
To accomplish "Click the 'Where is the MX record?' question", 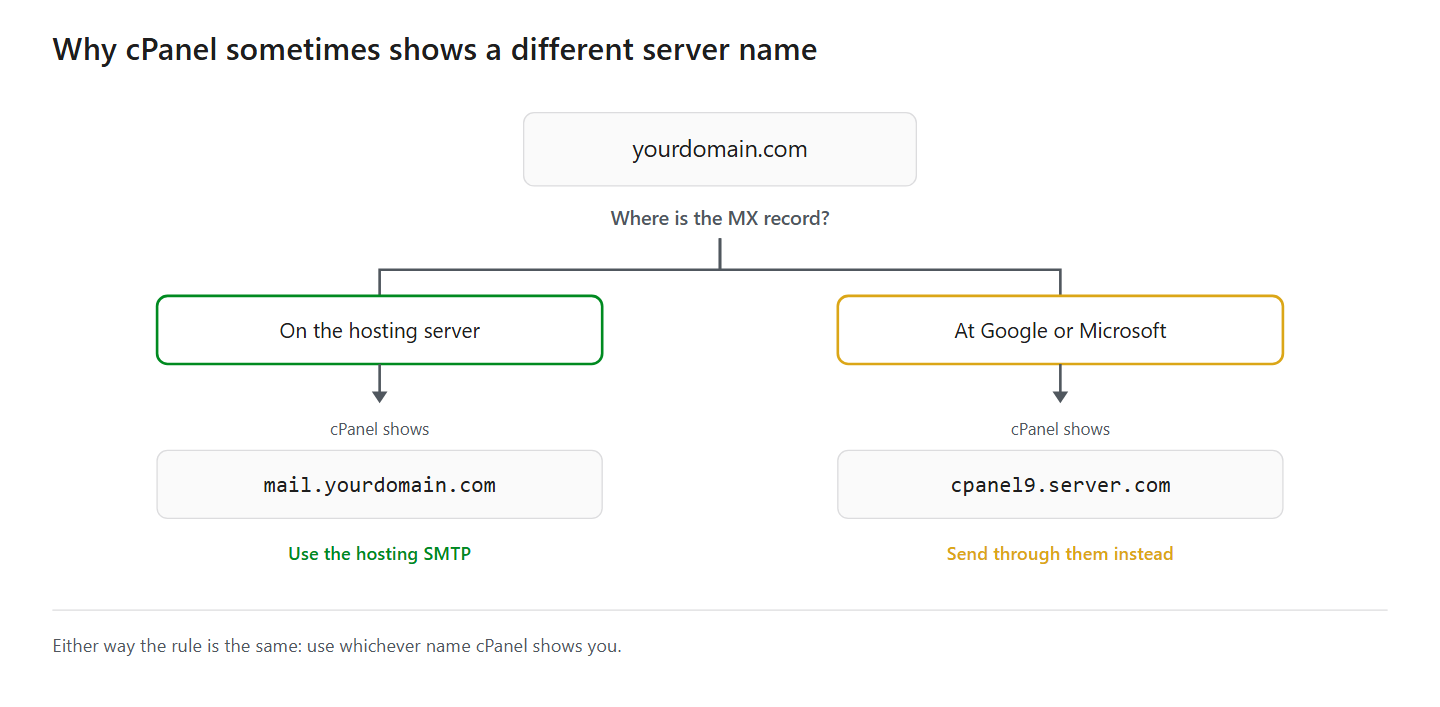I will pos(720,218).
